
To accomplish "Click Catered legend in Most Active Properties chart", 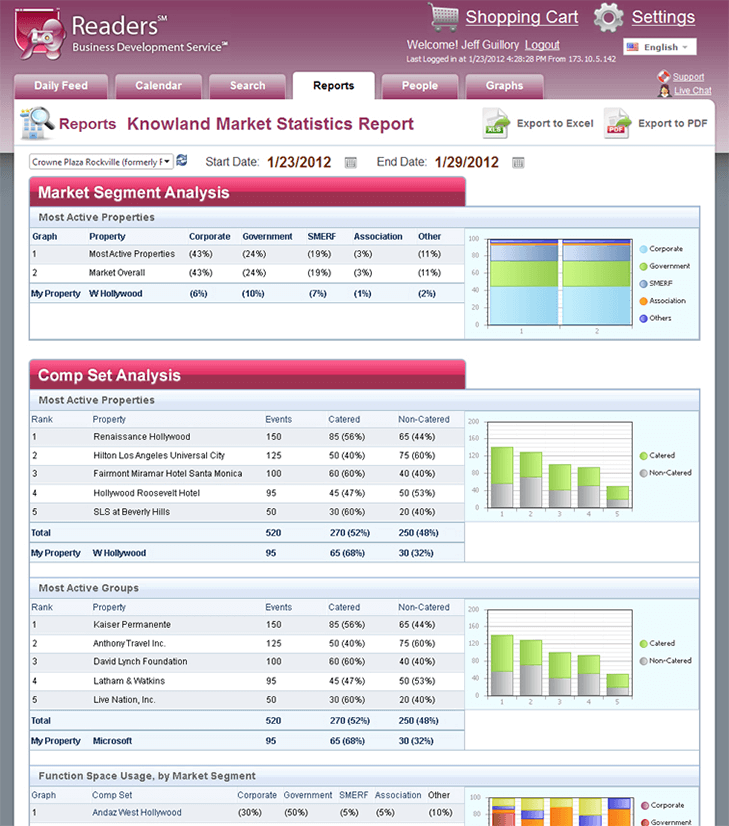I will coord(657,456).
